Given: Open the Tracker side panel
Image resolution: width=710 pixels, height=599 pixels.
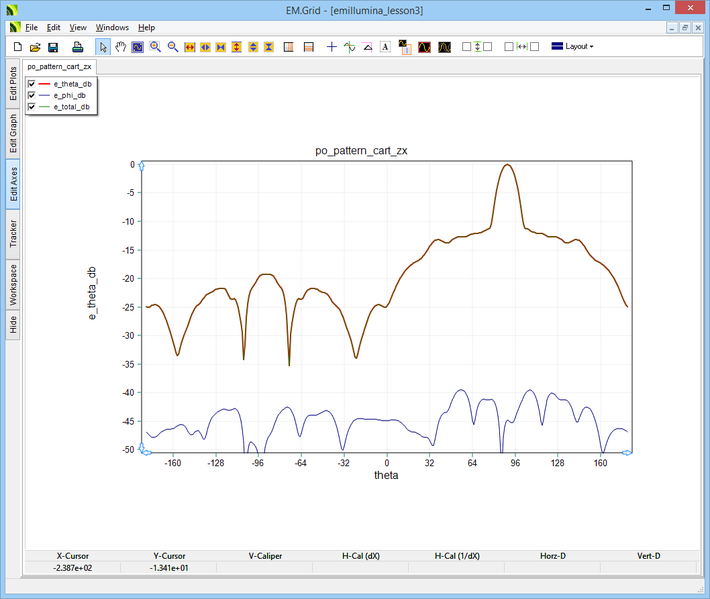Looking at the screenshot, I should [13, 234].
